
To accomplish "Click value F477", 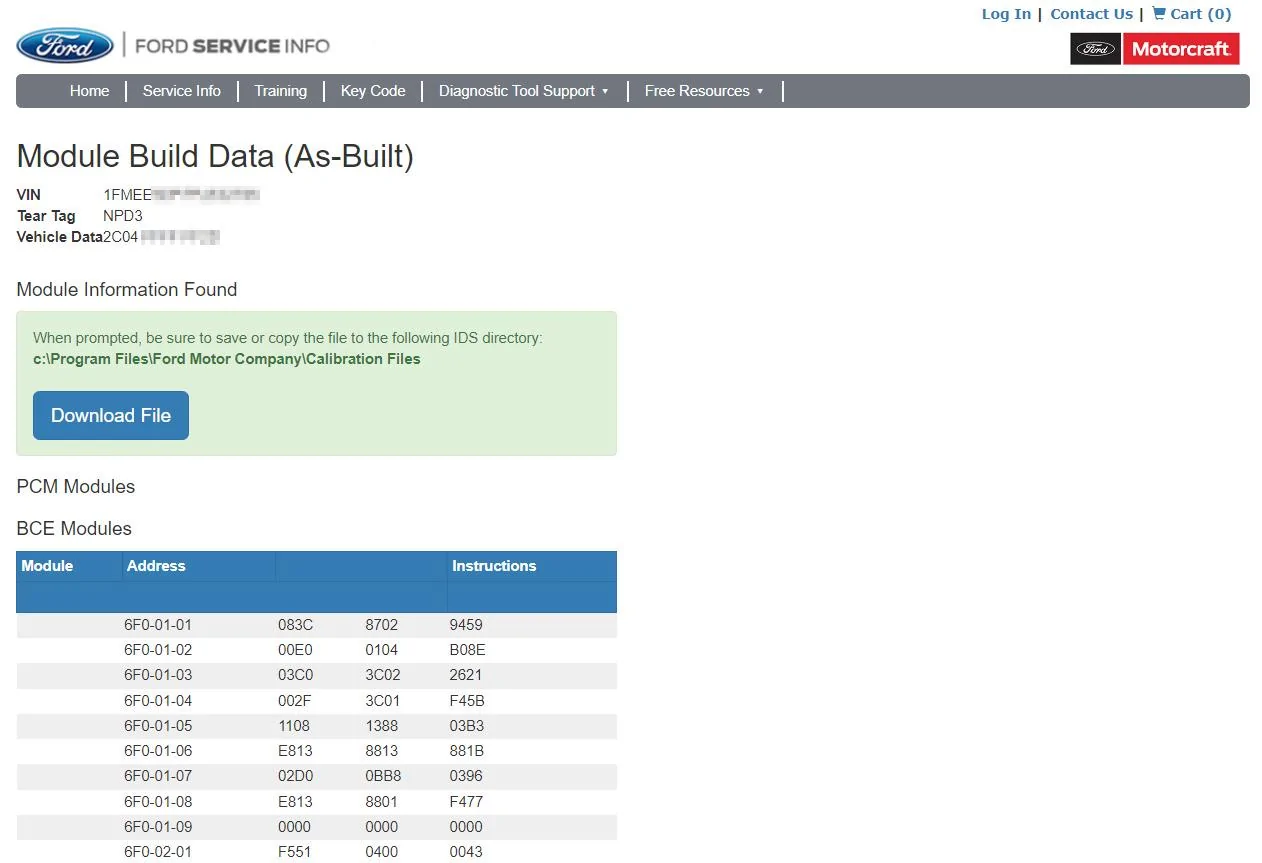I will [x=466, y=802].
